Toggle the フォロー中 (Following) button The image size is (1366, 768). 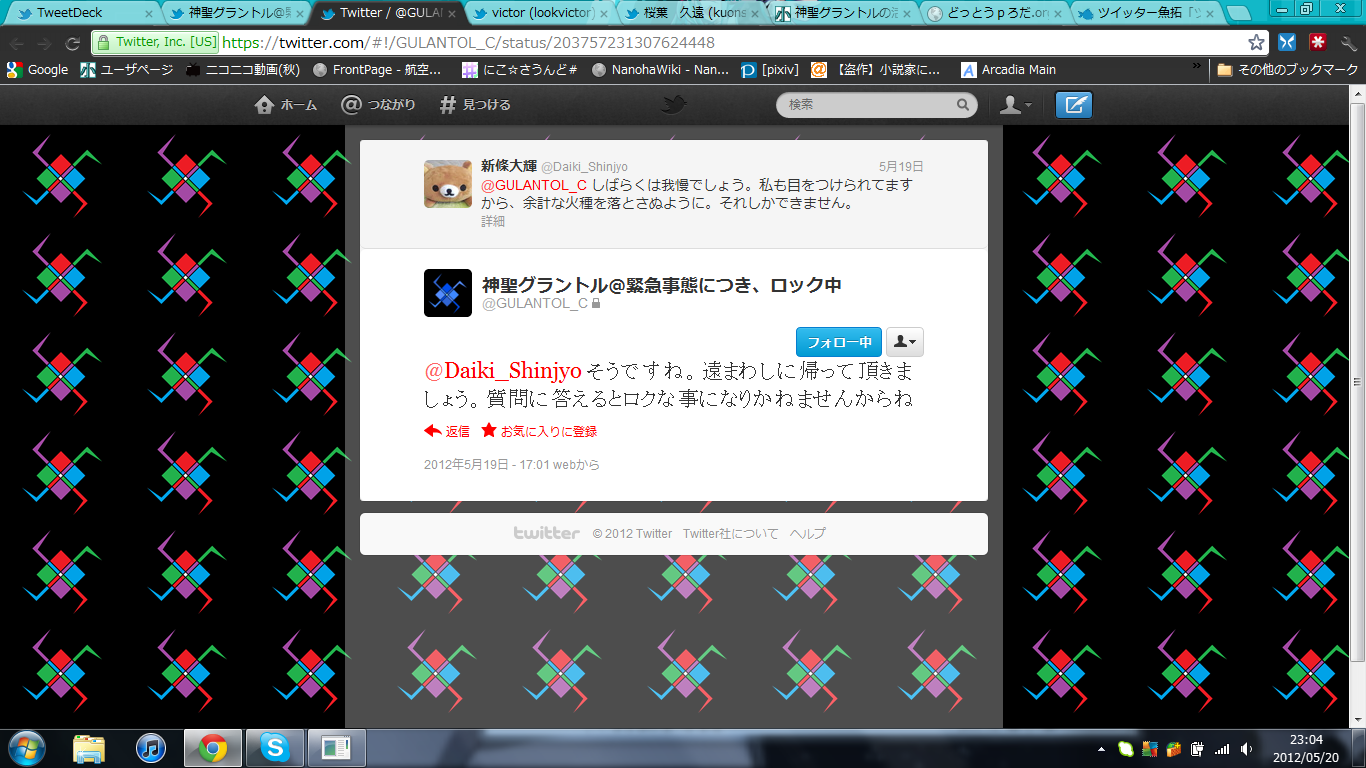tap(839, 341)
